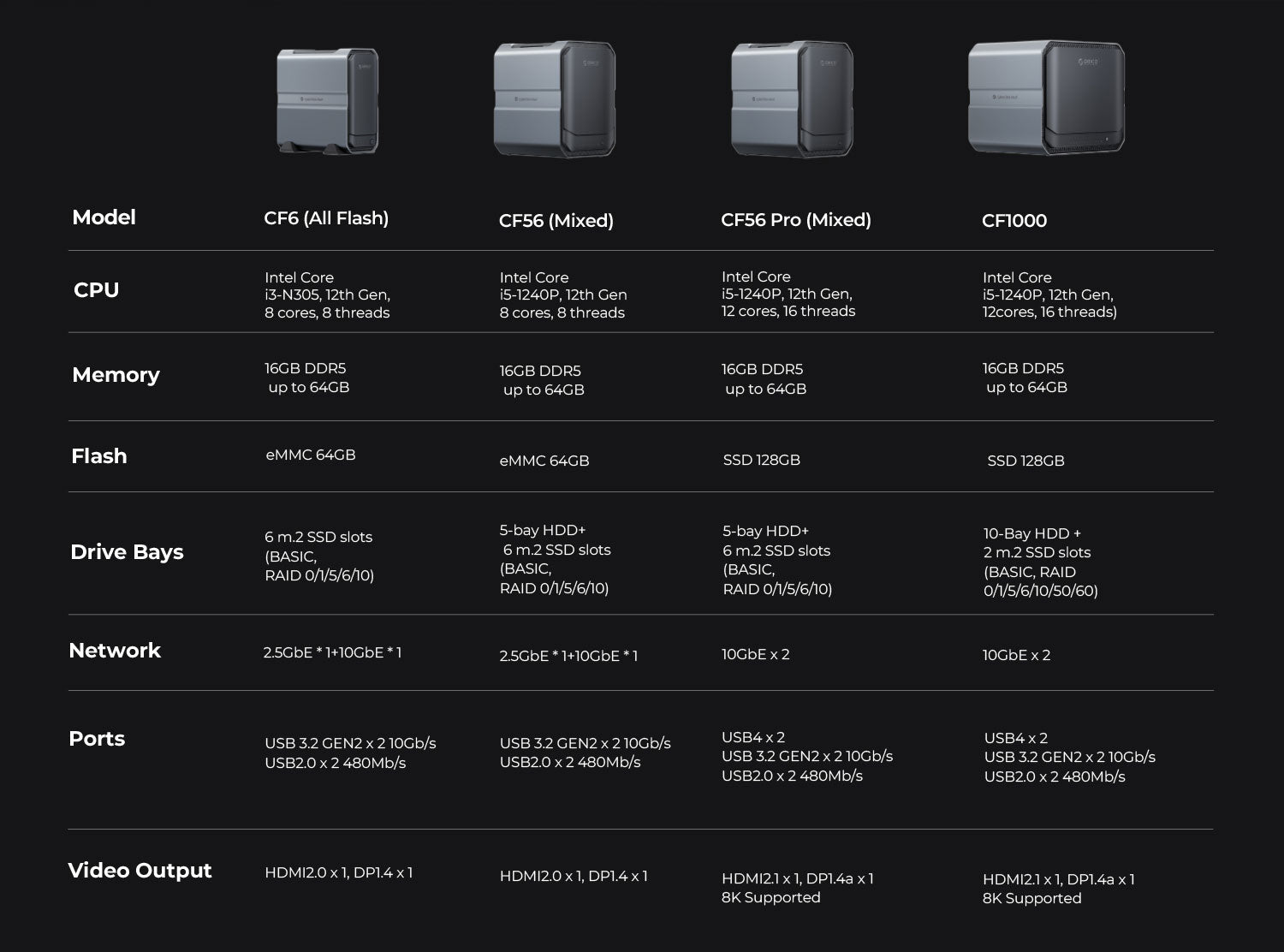Screen dimensions: 1284x952
Task: Click the 'Video Output' row label
Action: 140,871
